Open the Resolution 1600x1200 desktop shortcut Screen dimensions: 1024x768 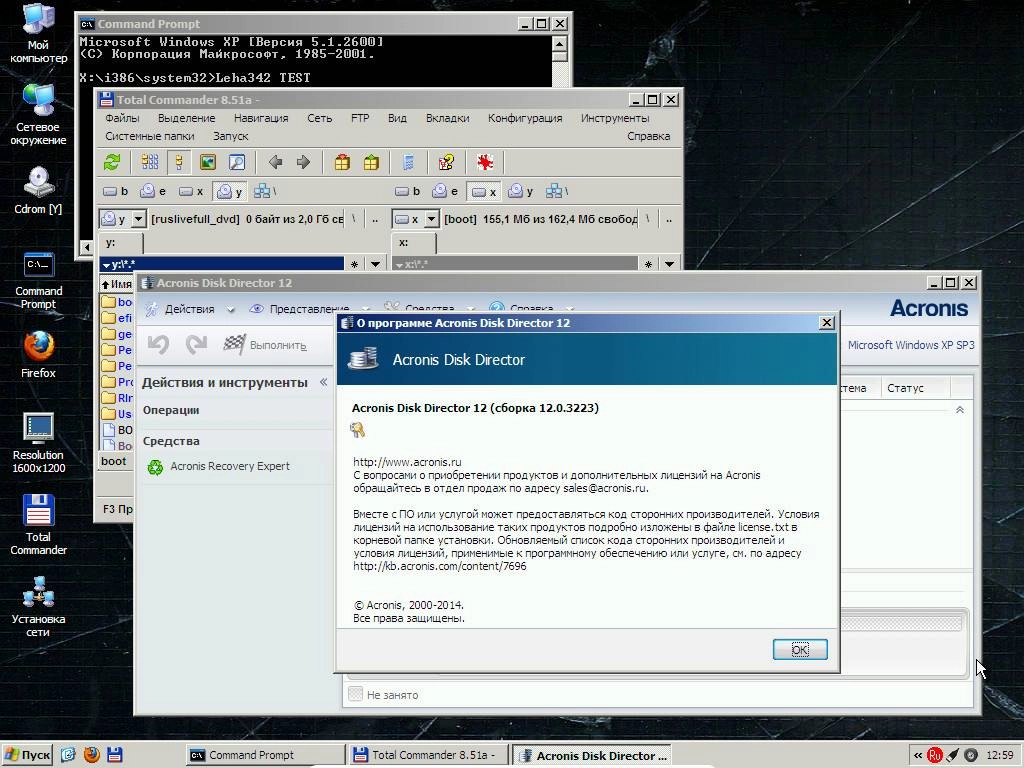[39, 443]
